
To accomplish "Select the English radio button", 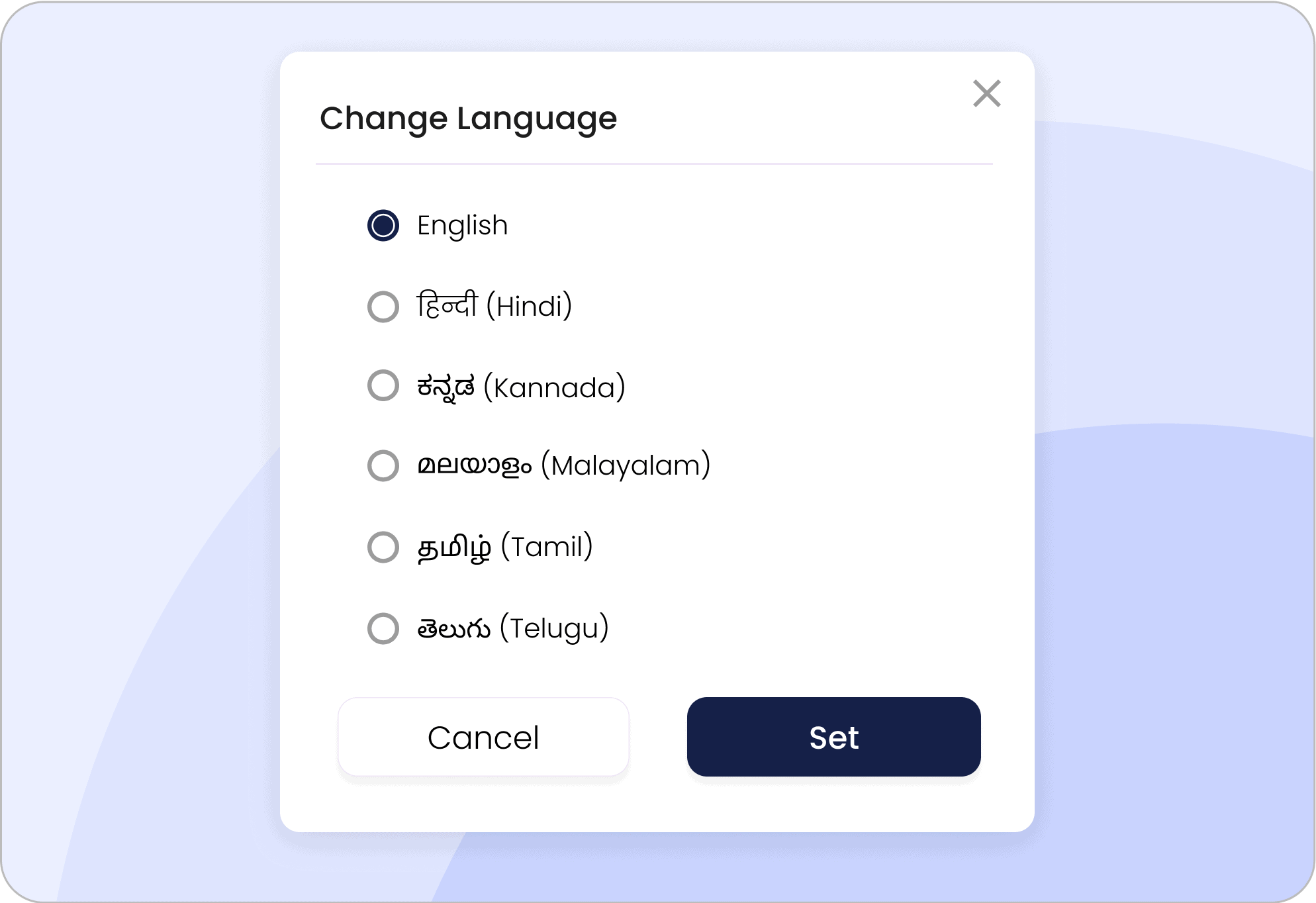I will click(383, 226).
